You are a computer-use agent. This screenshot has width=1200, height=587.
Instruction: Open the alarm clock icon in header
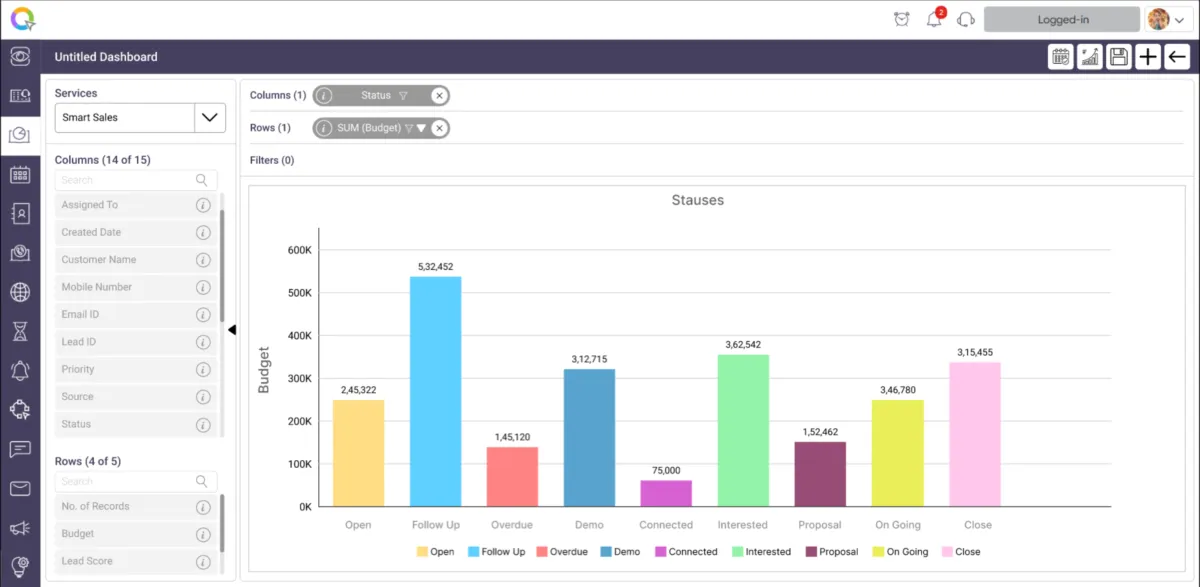click(902, 19)
